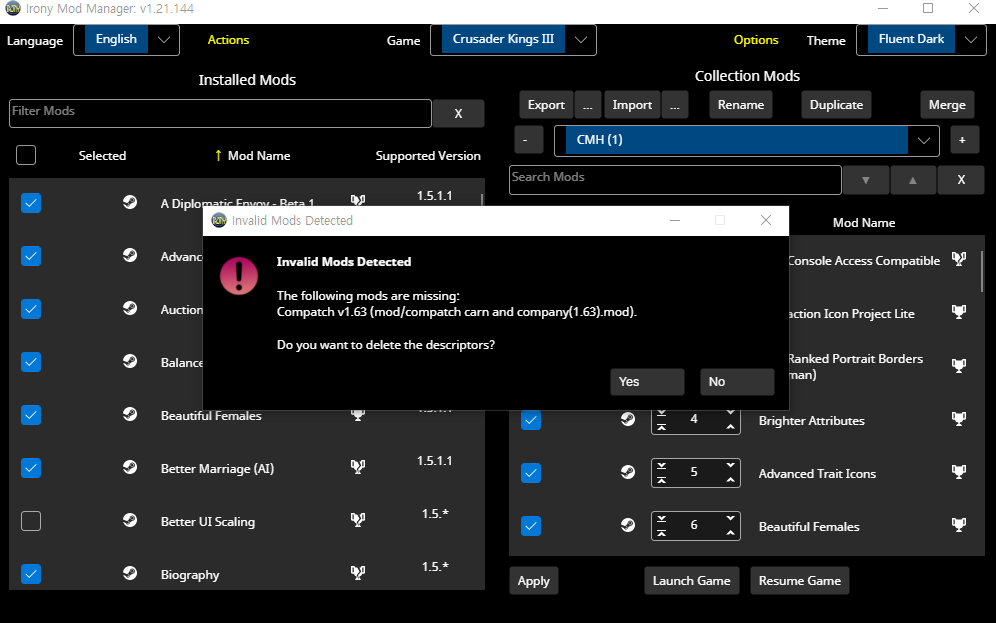Open the Actions menu

click(228, 40)
